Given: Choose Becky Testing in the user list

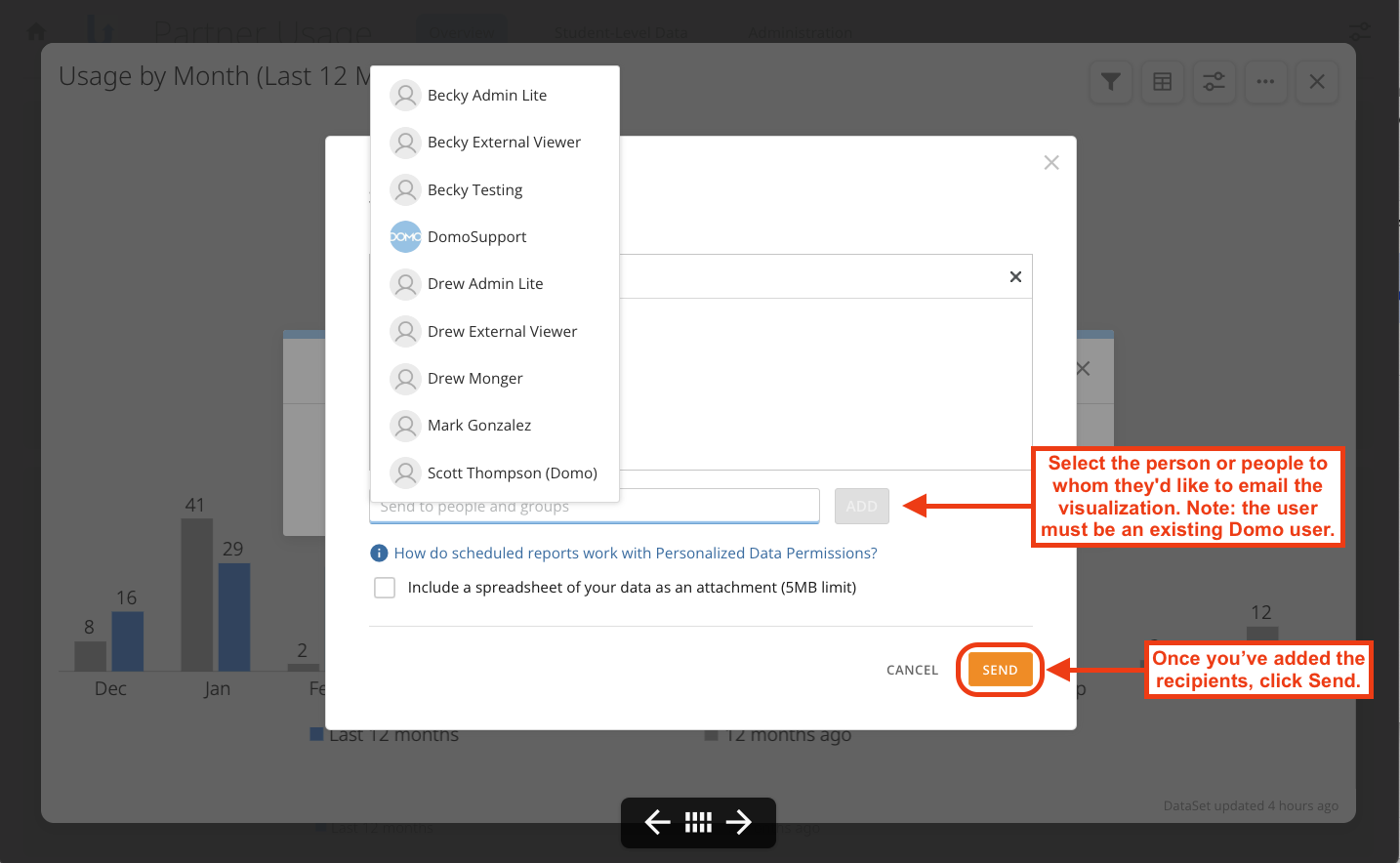Looking at the screenshot, I should [495, 189].
